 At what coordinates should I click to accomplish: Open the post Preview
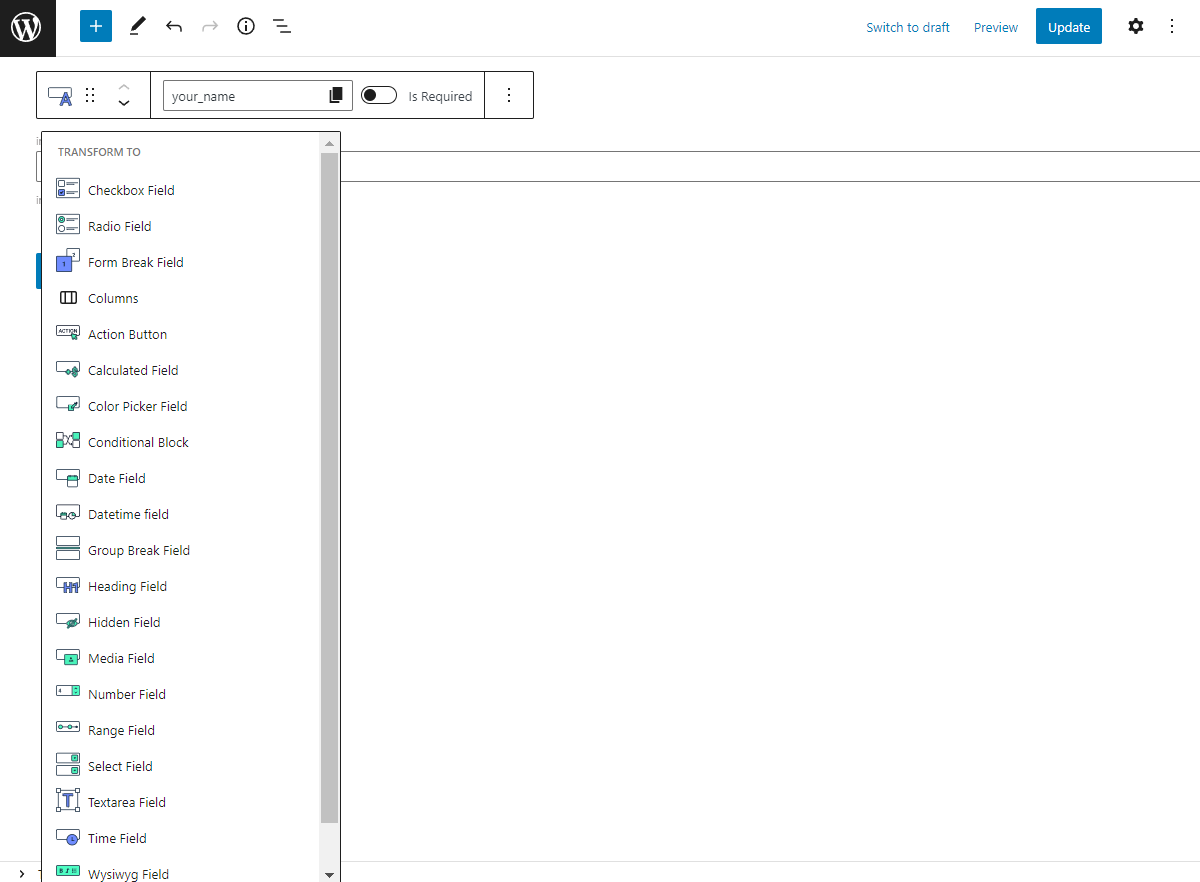[x=995, y=27]
